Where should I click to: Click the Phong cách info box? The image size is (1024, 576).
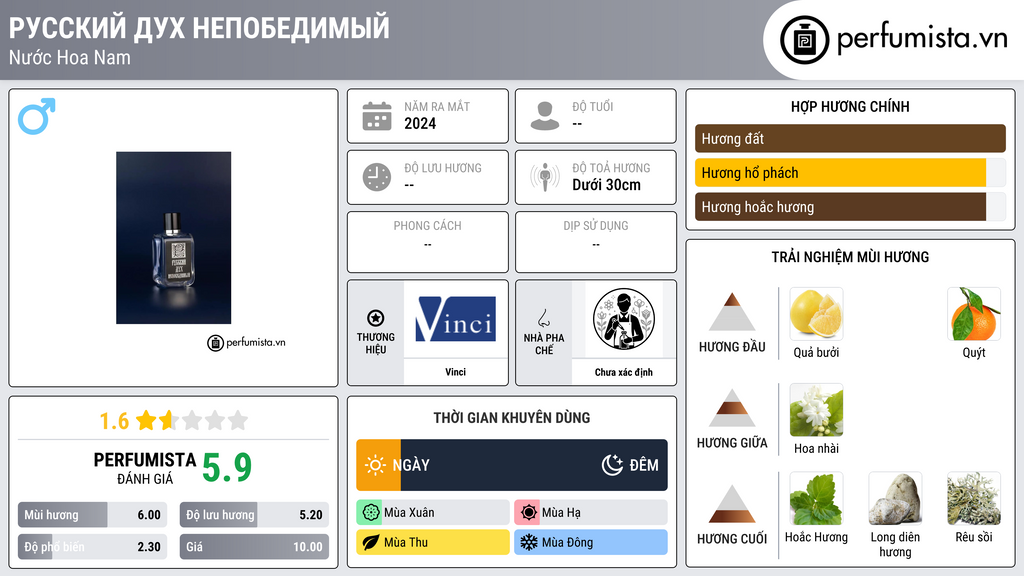428,242
